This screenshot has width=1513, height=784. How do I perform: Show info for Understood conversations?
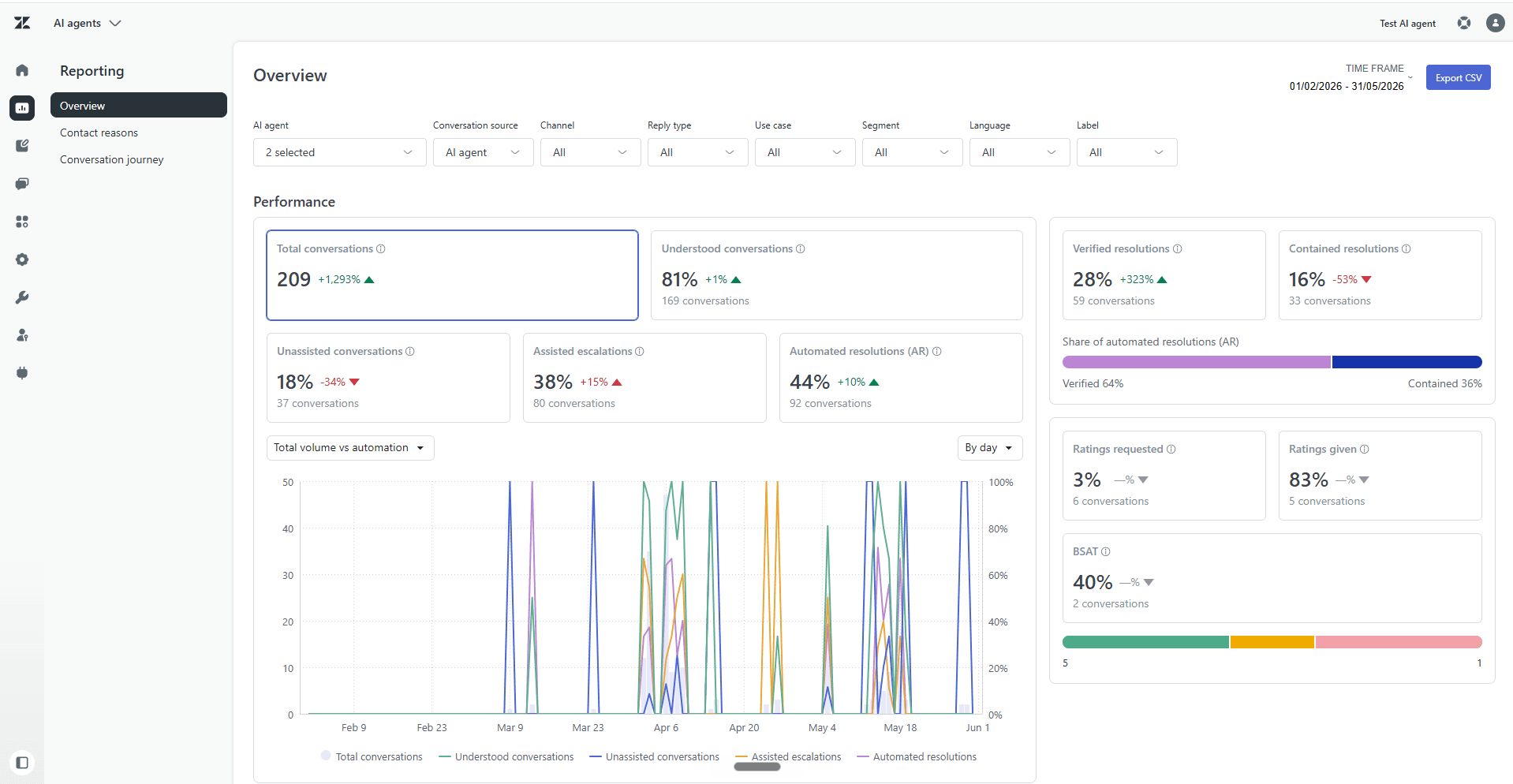coord(801,248)
